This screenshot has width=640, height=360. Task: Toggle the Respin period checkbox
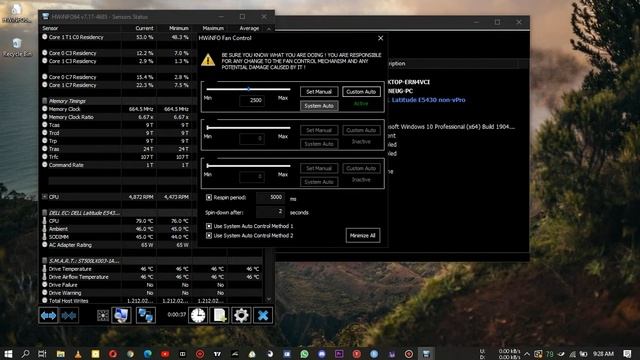point(209,198)
